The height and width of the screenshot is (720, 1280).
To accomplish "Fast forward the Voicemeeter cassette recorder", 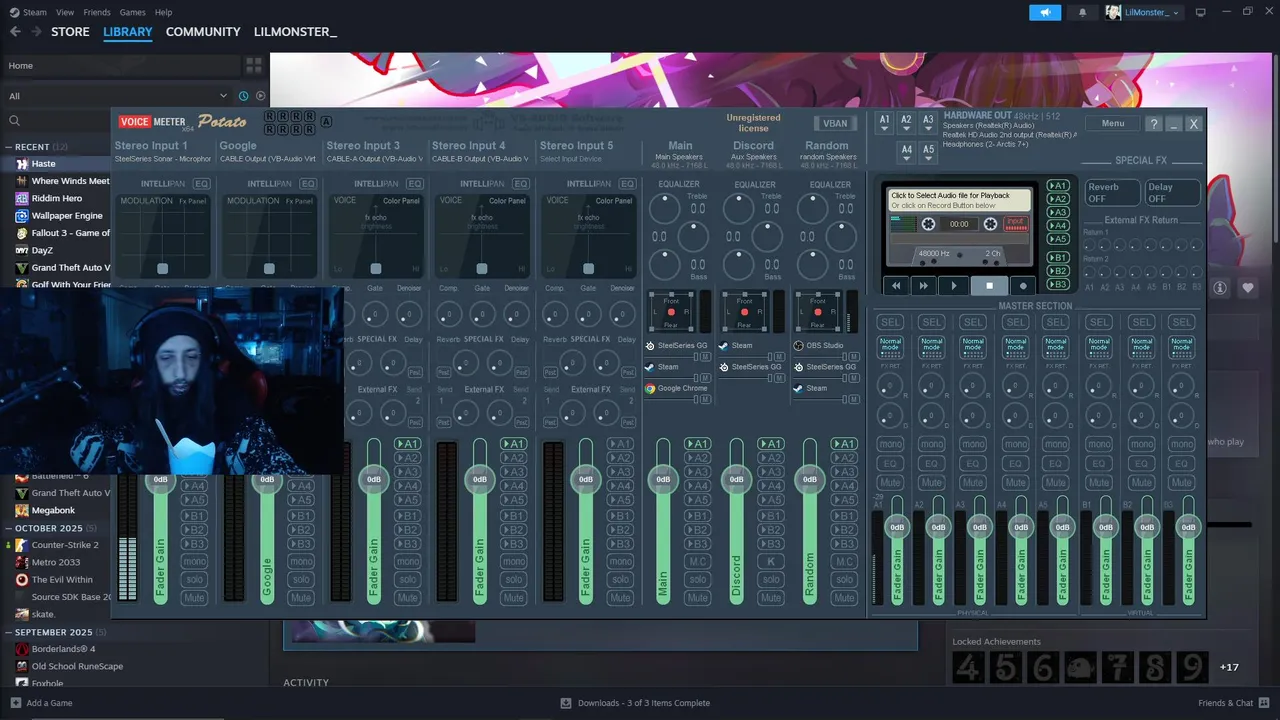I will (924, 286).
